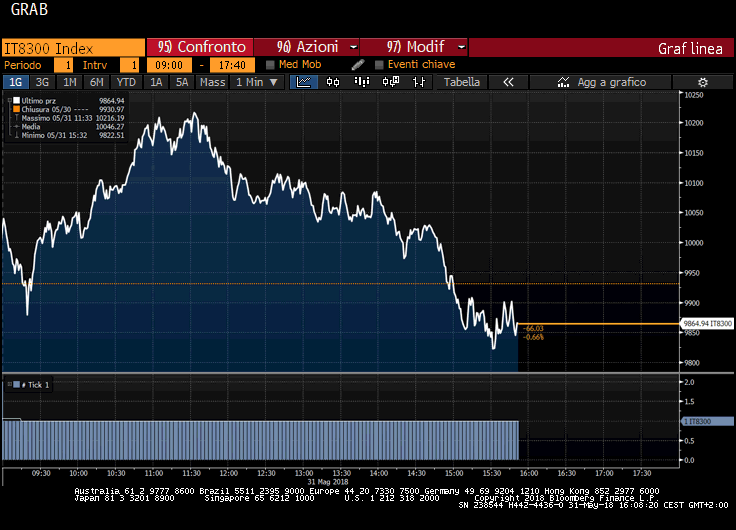
Task: Select the line chart type icon
Action: (304, 82)
